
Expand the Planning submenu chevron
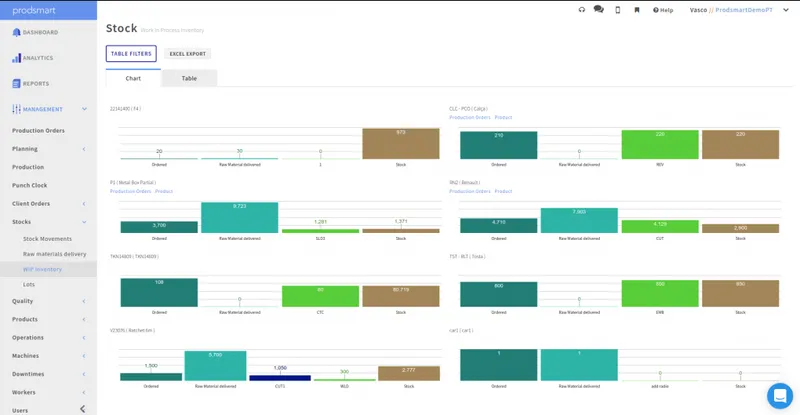point(84,149)
